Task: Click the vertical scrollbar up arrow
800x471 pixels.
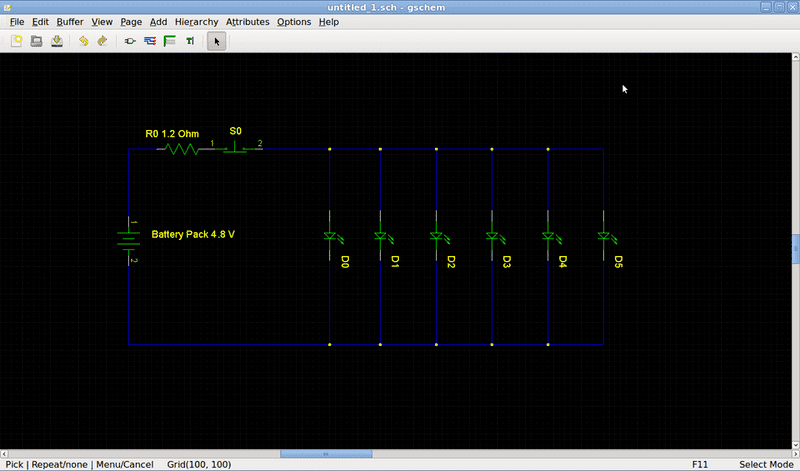Action: coord(795,57)
